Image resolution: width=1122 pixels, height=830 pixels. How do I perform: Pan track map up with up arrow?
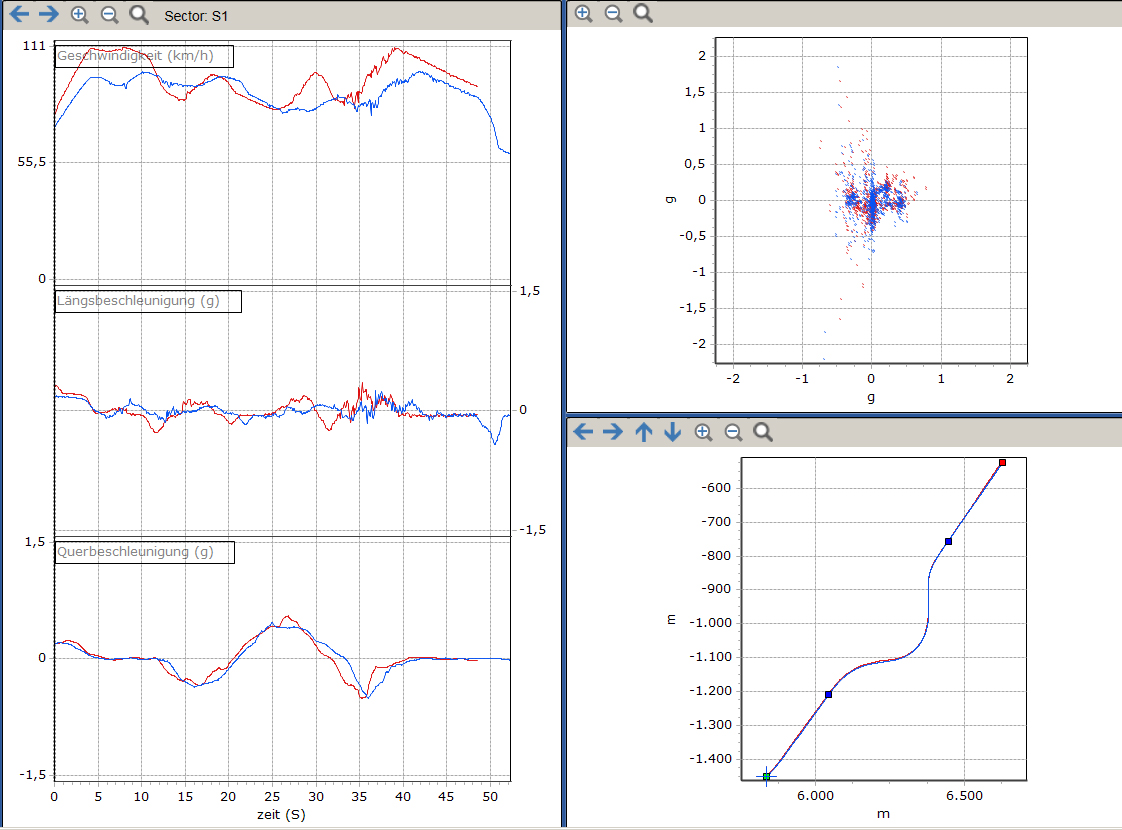[644, 432]
